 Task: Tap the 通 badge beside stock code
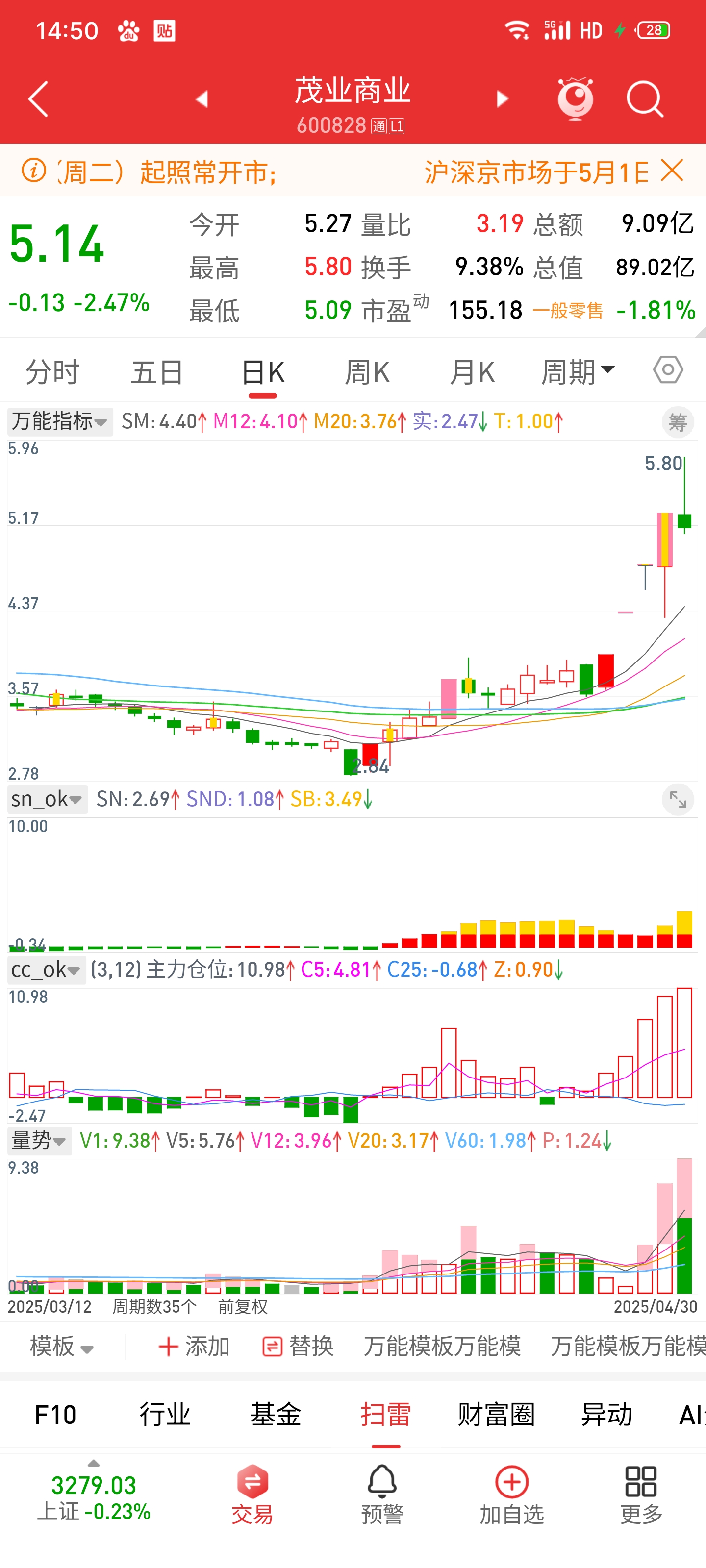coord(379,126)
